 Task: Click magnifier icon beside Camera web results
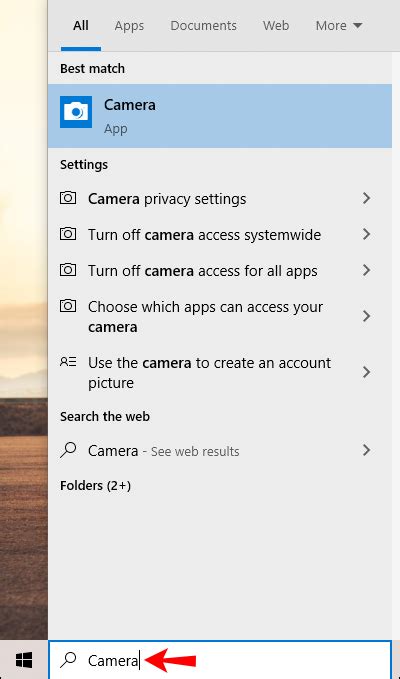pos(68,450)
